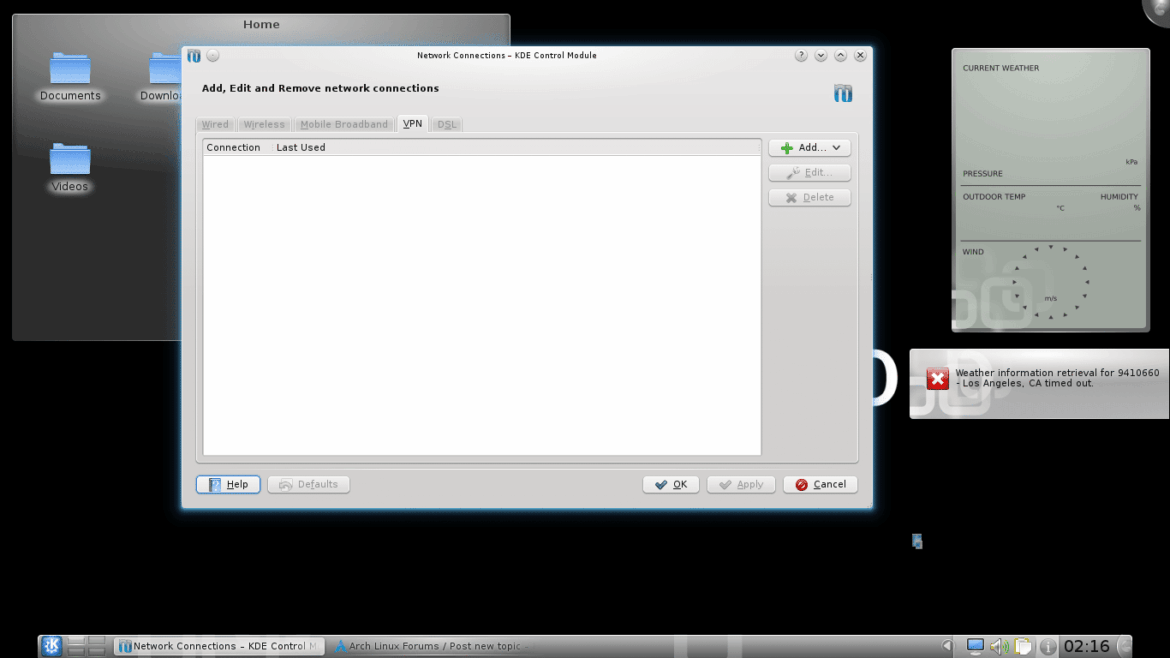Open the KDE application launcher menu
The width and height of the screenshot is (1170, 658).
tap(51, 646)
